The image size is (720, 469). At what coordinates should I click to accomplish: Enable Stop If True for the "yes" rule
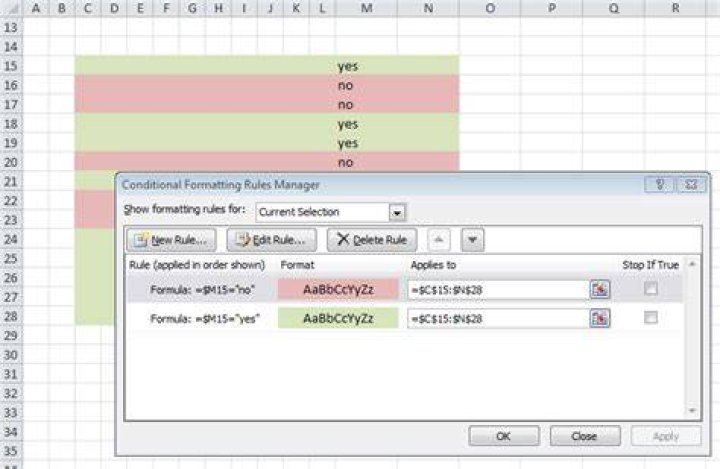point(651,317)
